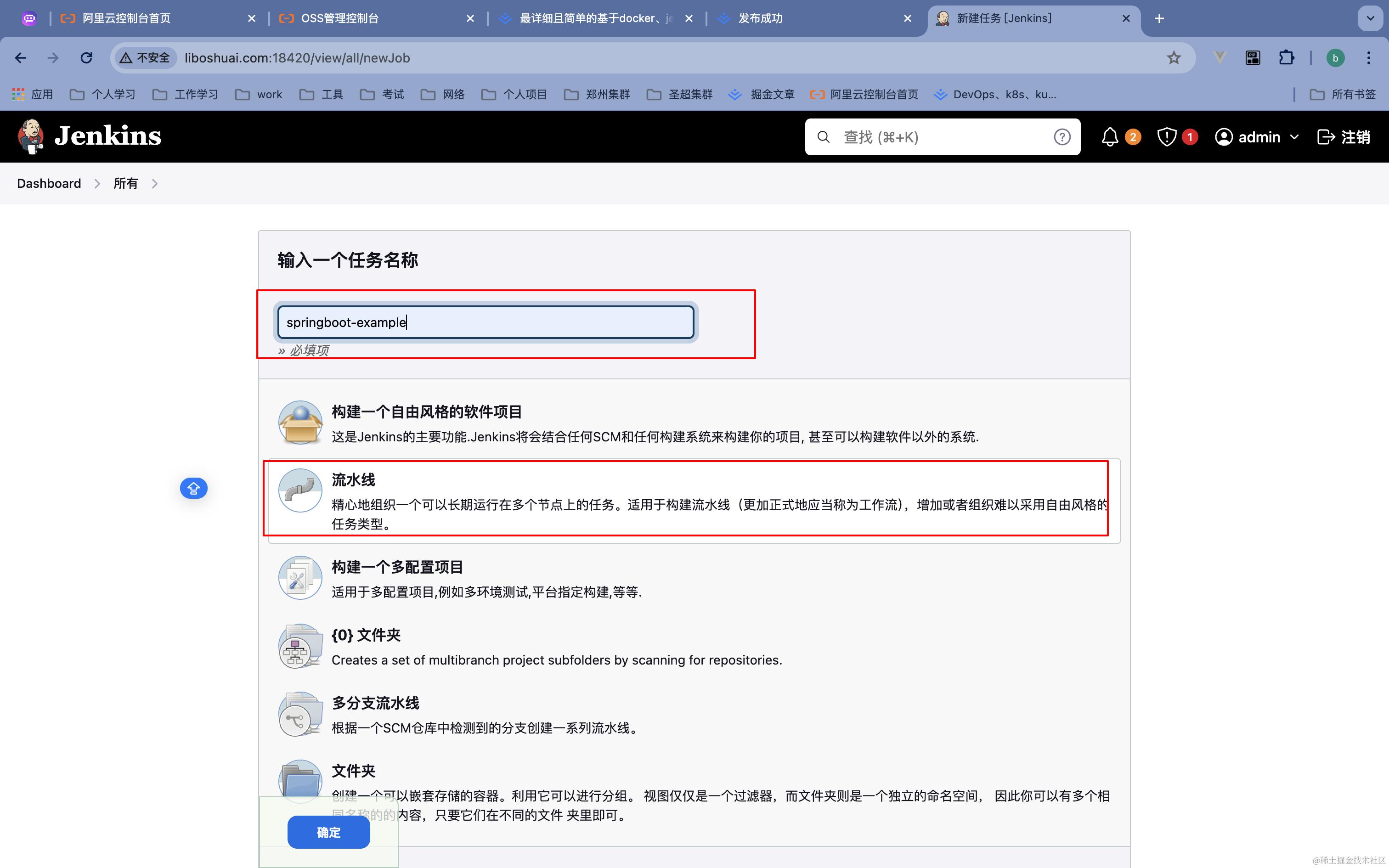The width and height of the screenshot is (1389, 868).
Task: Switch to the 发布成功 tab
Action: [x=760, y=18]
